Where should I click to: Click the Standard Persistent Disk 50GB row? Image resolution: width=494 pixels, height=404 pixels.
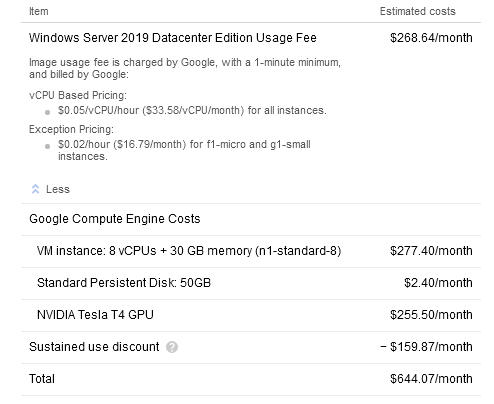click(251, 283)
